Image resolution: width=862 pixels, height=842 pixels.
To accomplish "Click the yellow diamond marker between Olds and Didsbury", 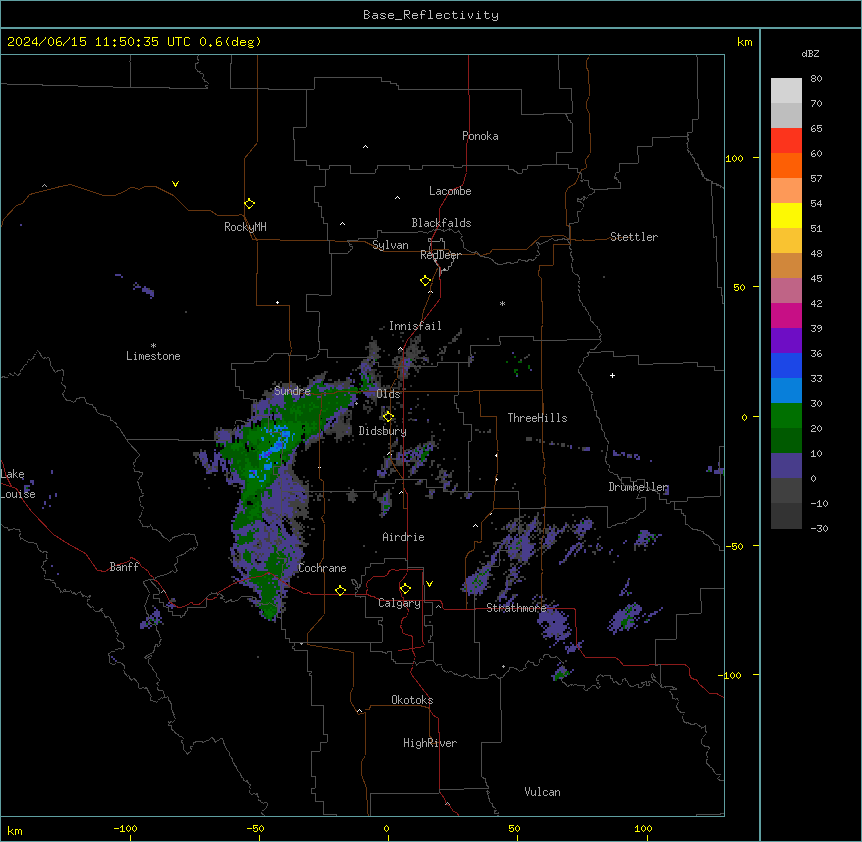I will click(388, 417).
